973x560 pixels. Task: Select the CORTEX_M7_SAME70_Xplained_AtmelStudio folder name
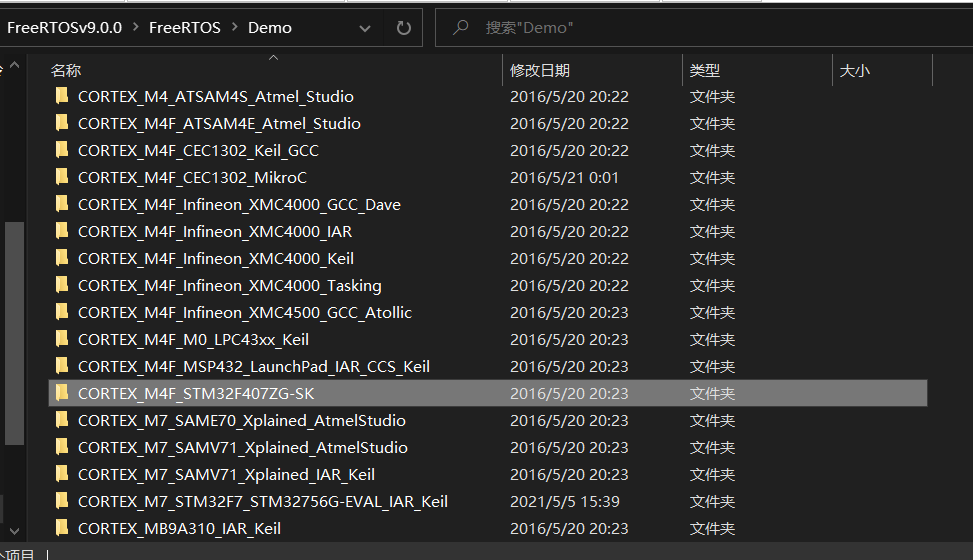tap(242, 421)
